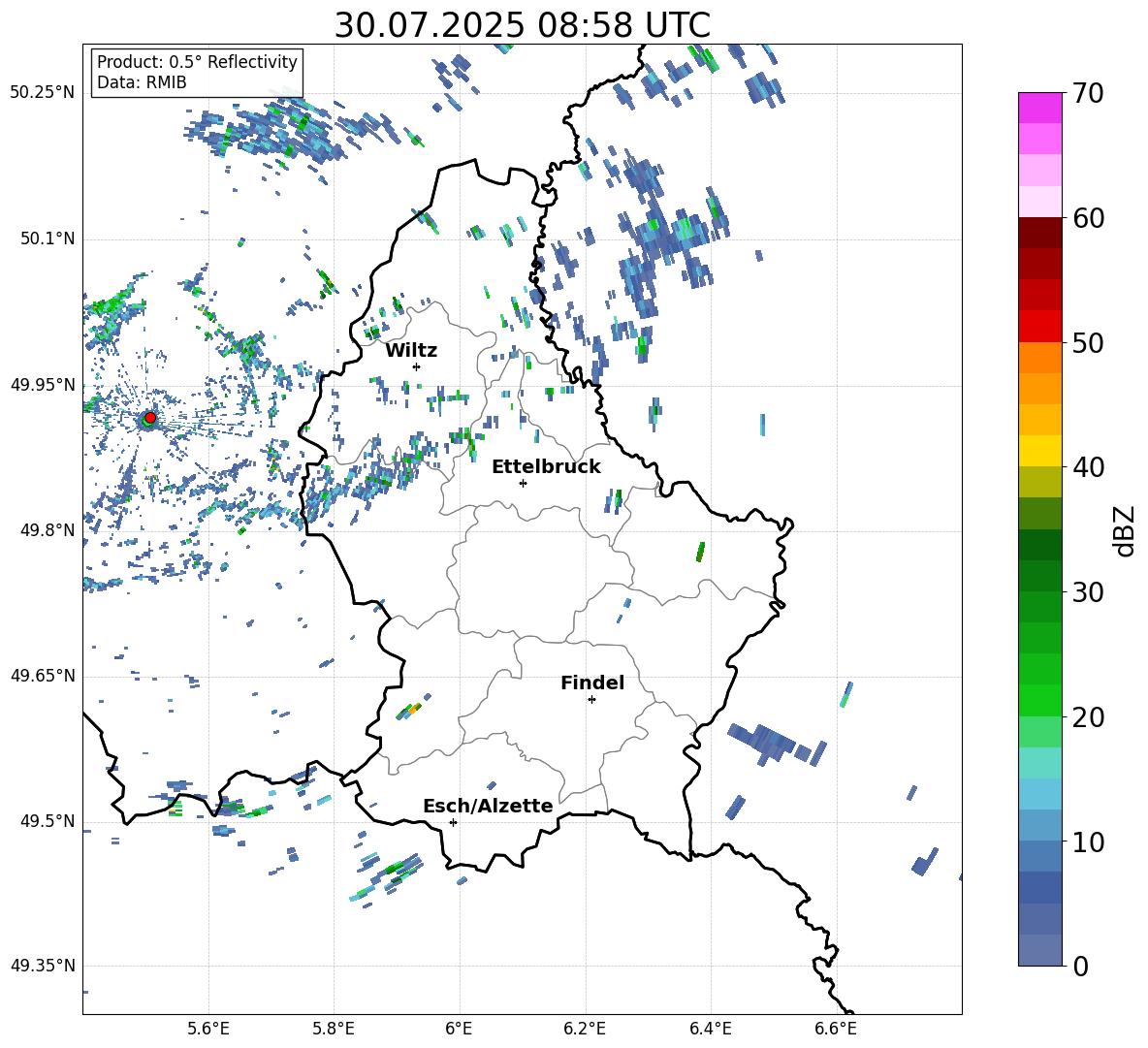Click the 49.5°N latitude label
The width and height of the screenshot is (1148, 1048).
[x=47, y=821]
